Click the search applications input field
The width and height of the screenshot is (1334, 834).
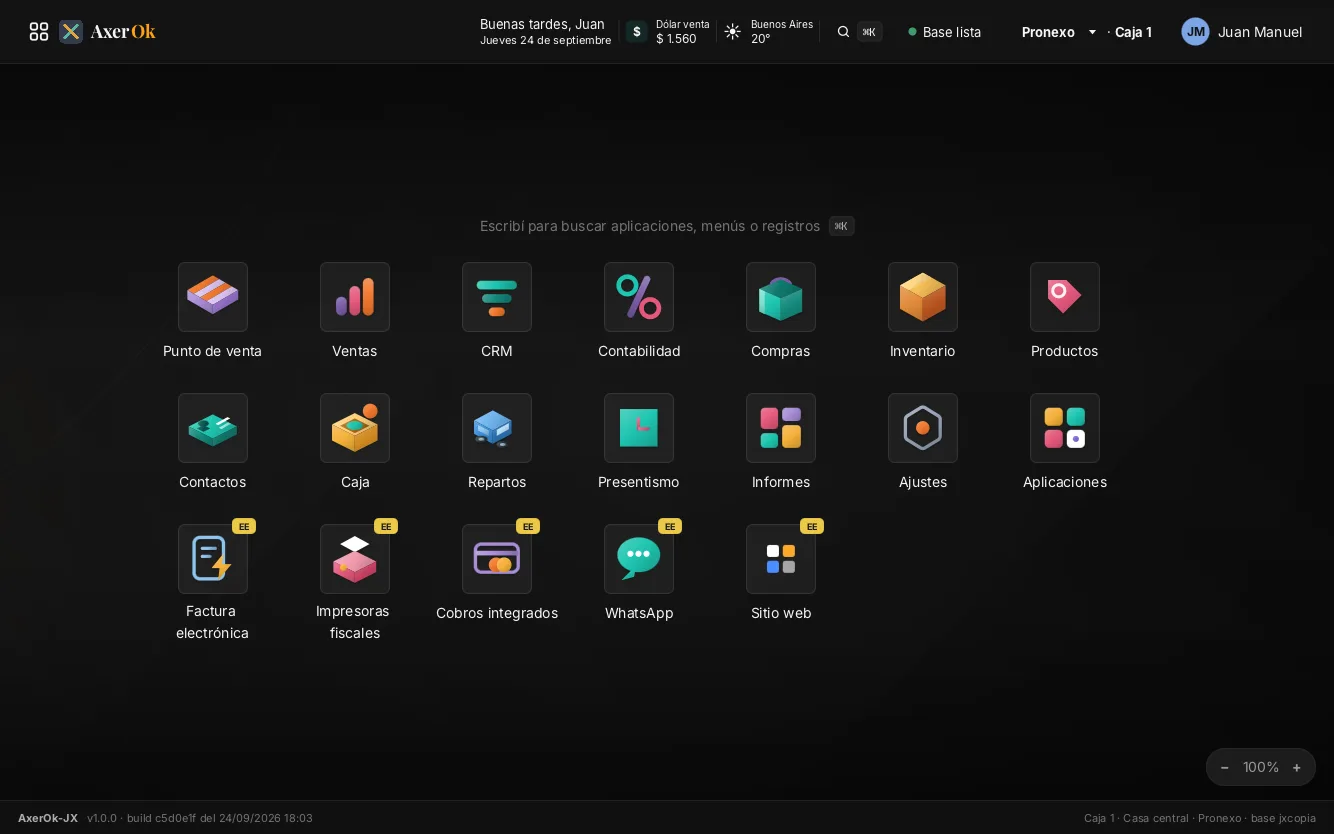pyautogui.click(x=667, y=226)
